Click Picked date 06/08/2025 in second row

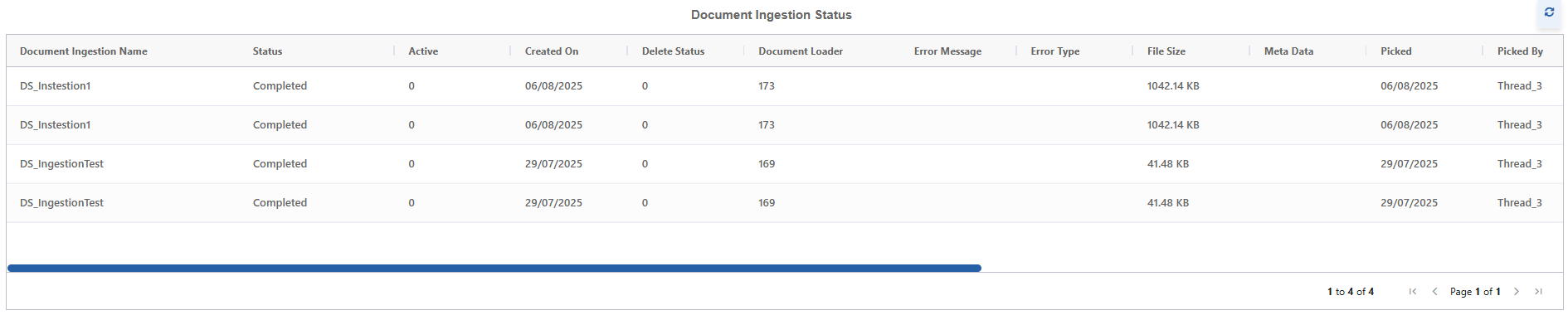(1410, 125)
